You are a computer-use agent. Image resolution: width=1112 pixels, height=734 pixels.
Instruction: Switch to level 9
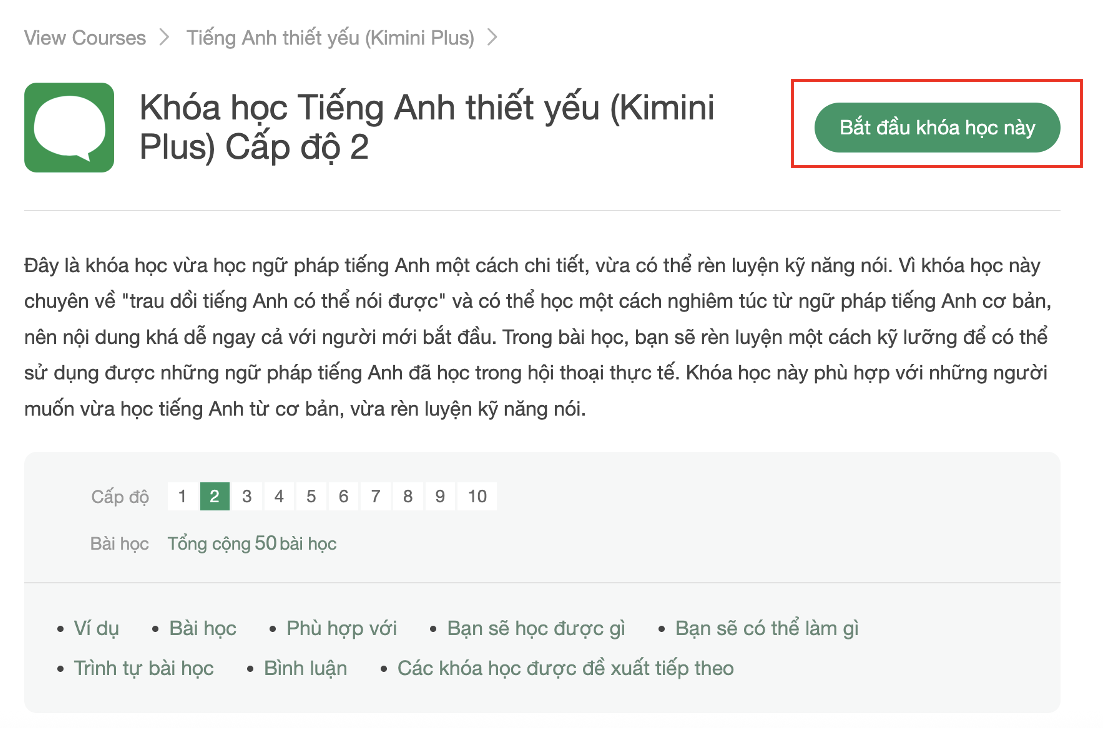tap(440, 496)
